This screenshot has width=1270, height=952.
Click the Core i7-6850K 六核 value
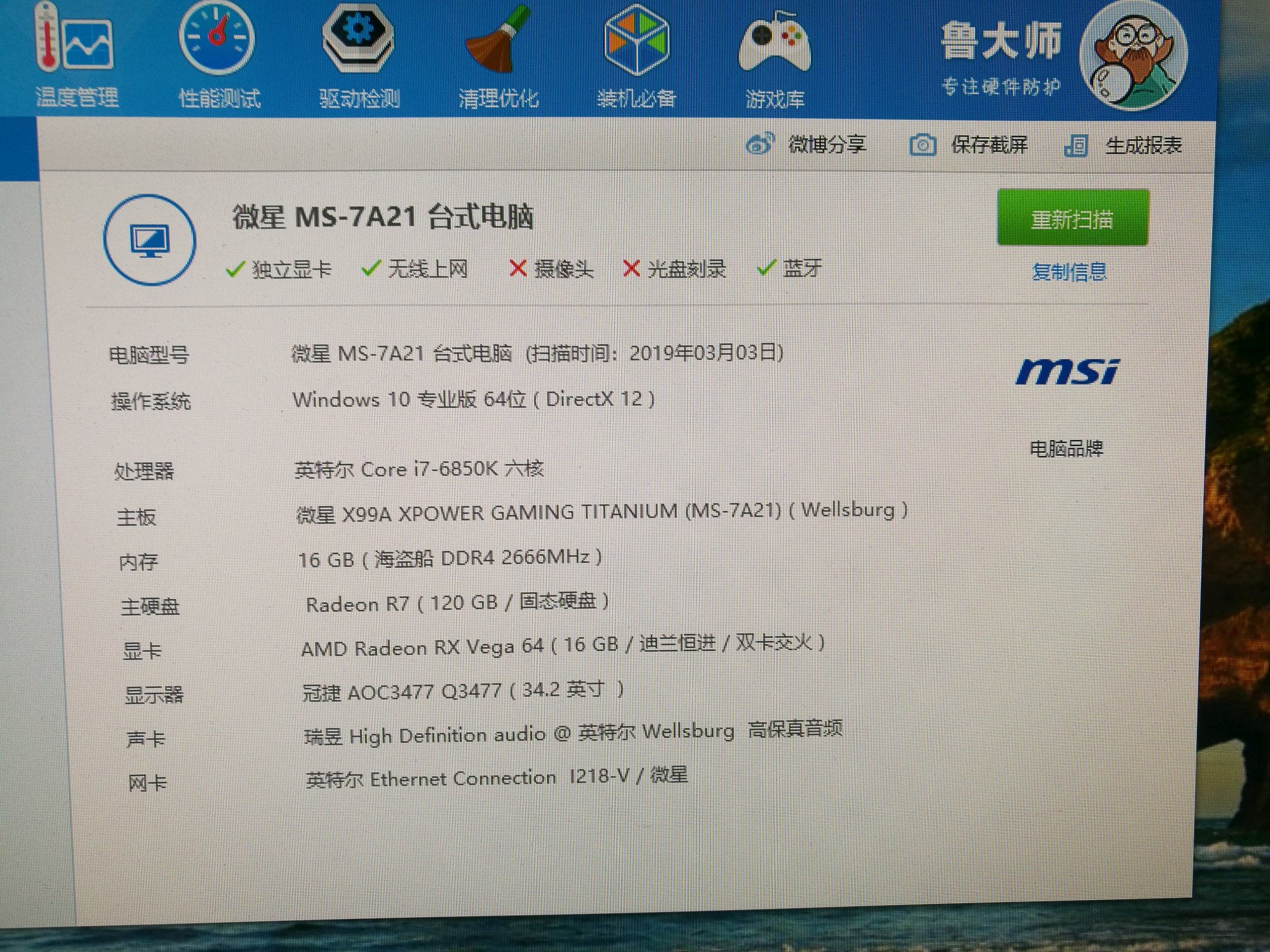(x=419, y=469)
